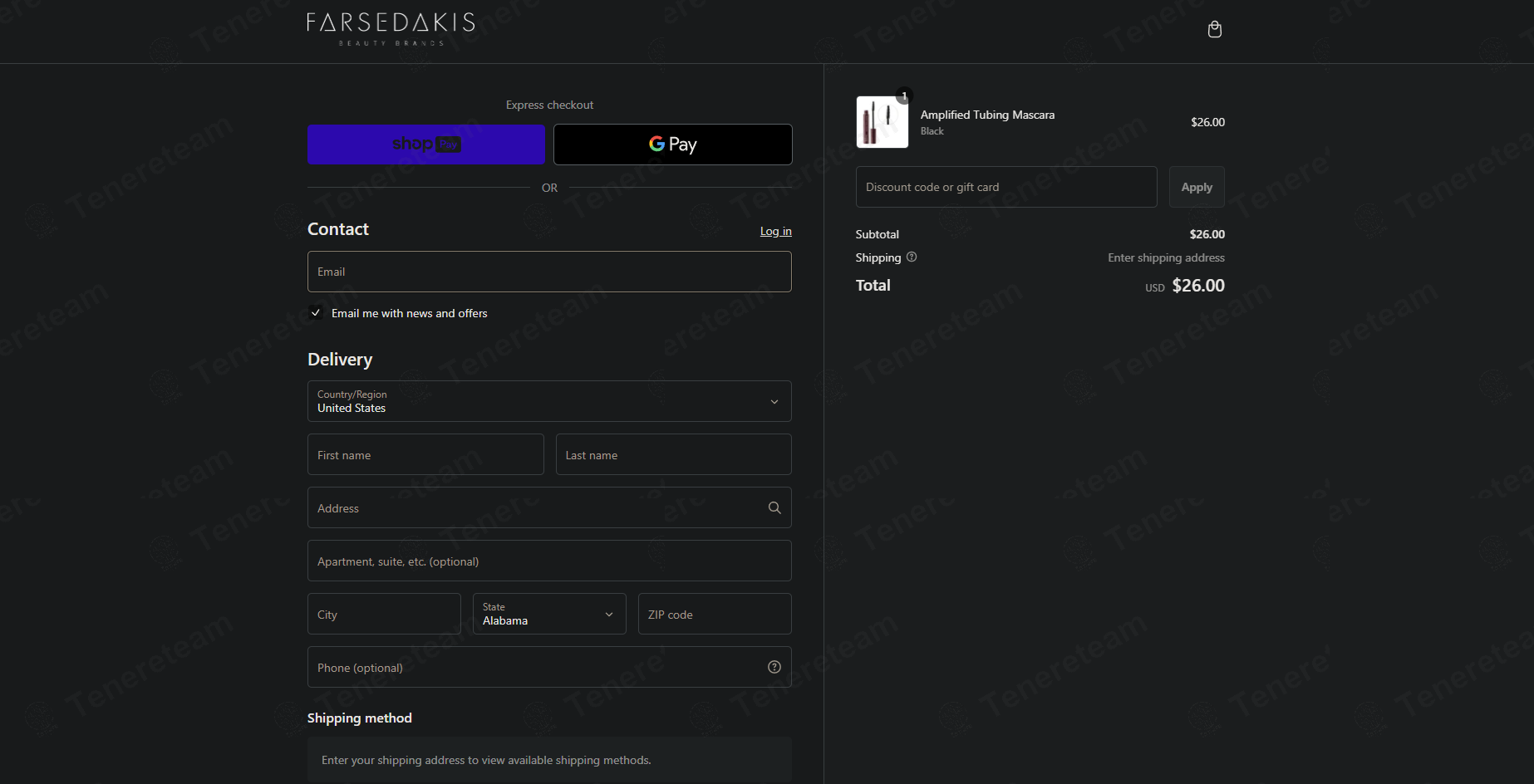Screen dimensions: 1534x784
Task: Click the address search magnifier icon
Action: 774,507
